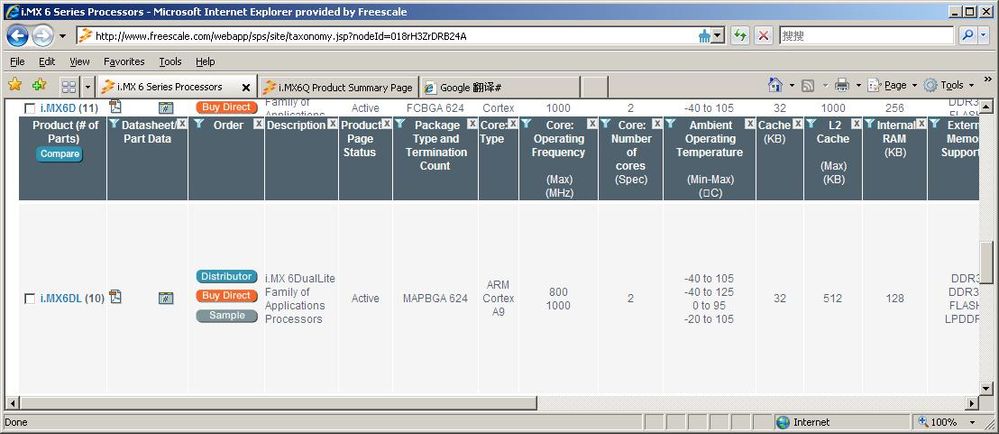The width and height of the screenshot is (999, 434).
Task: Open the i.MX6DL part data icon
Action: (166, 298)
